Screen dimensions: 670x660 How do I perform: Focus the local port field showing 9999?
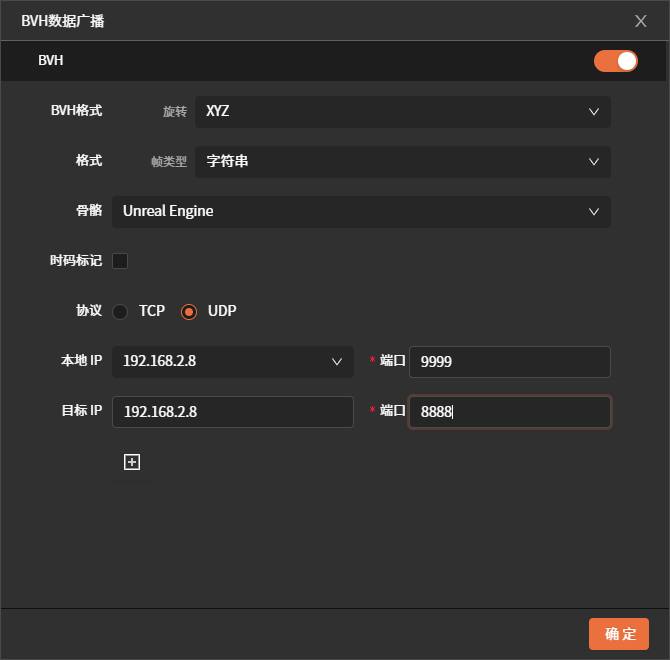tap(509, 361)
